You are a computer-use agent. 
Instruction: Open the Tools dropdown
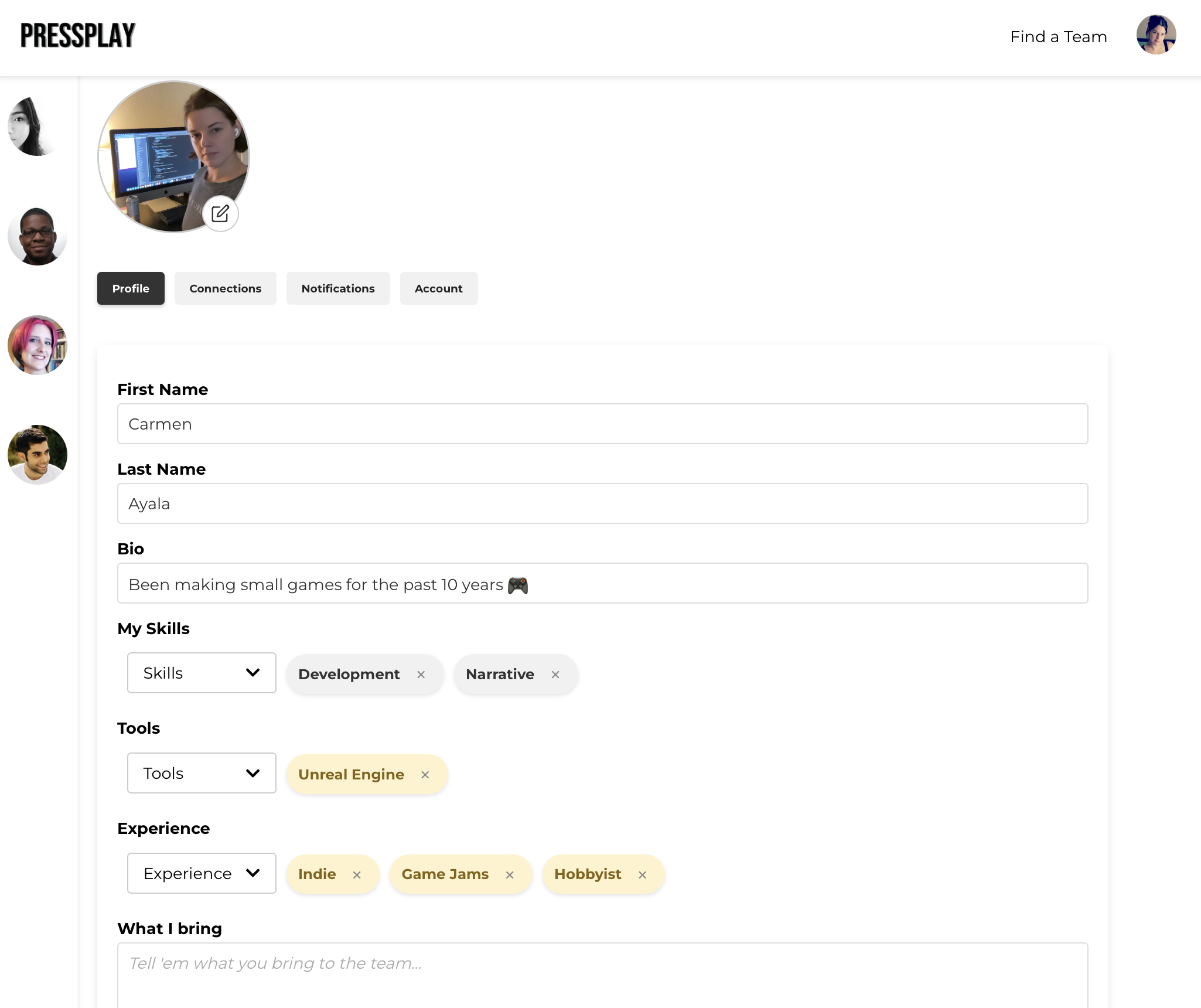201,772
